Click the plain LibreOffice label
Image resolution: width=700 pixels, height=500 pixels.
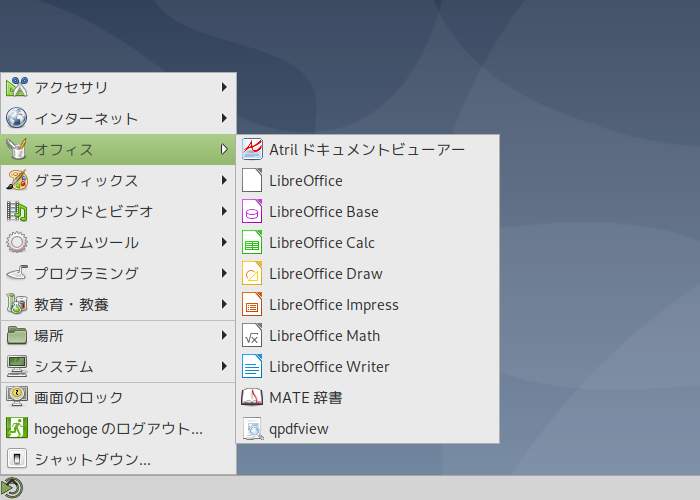pos(306,180)
